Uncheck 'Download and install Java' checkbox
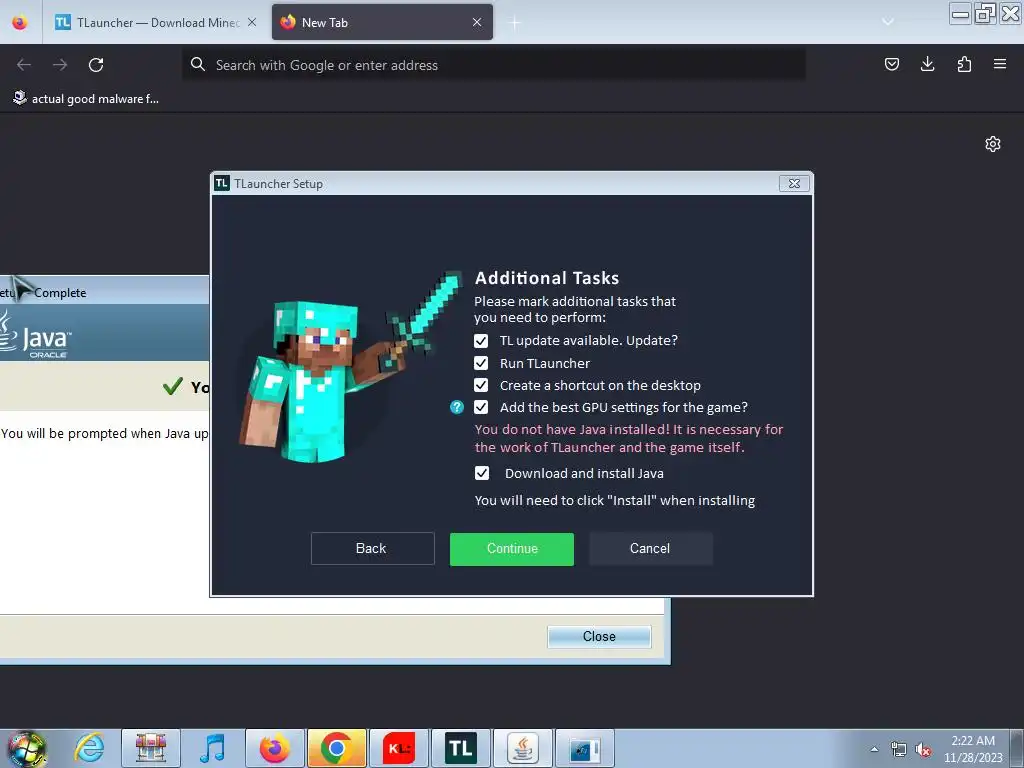Viewport: 1024px width, 768px height. click(x=482, y=473)
